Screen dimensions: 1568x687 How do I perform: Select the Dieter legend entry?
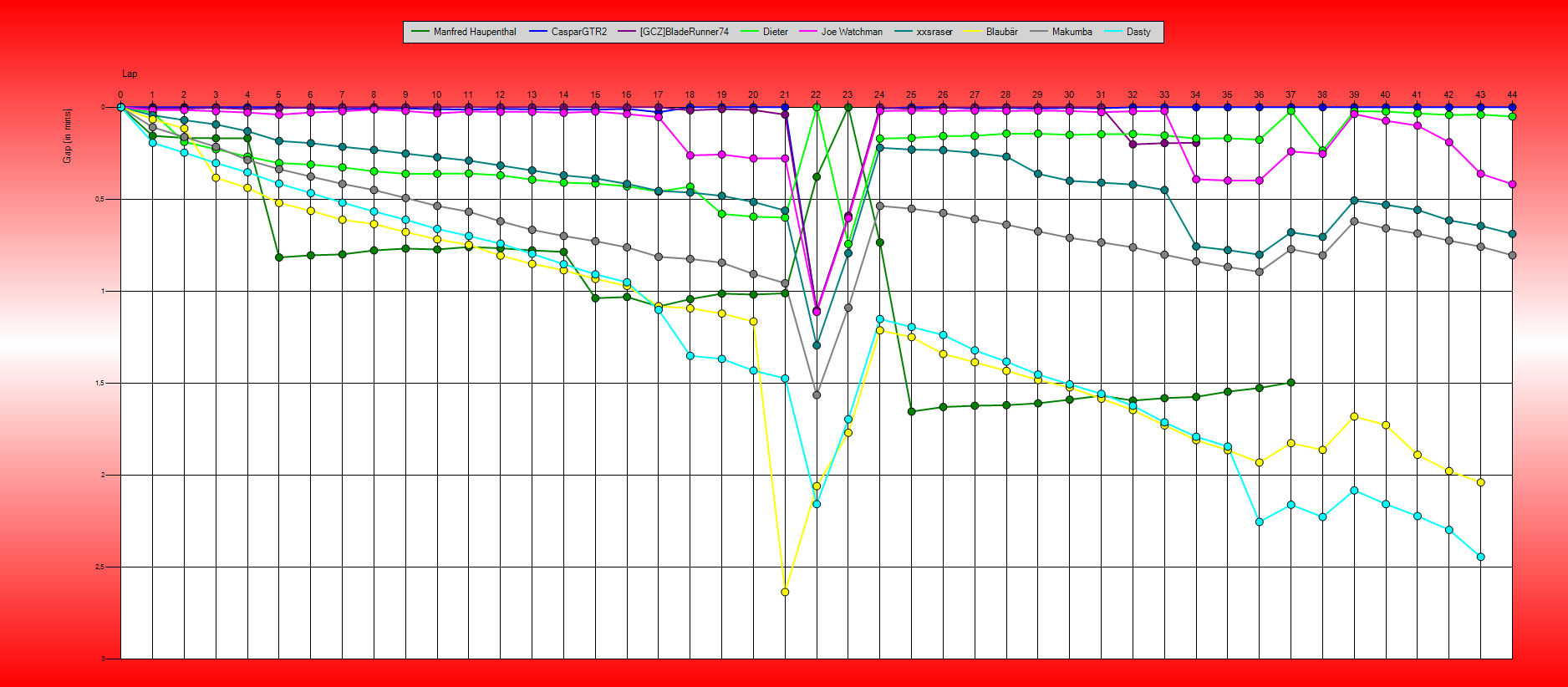pyautogui.click(x=764, y=32)
